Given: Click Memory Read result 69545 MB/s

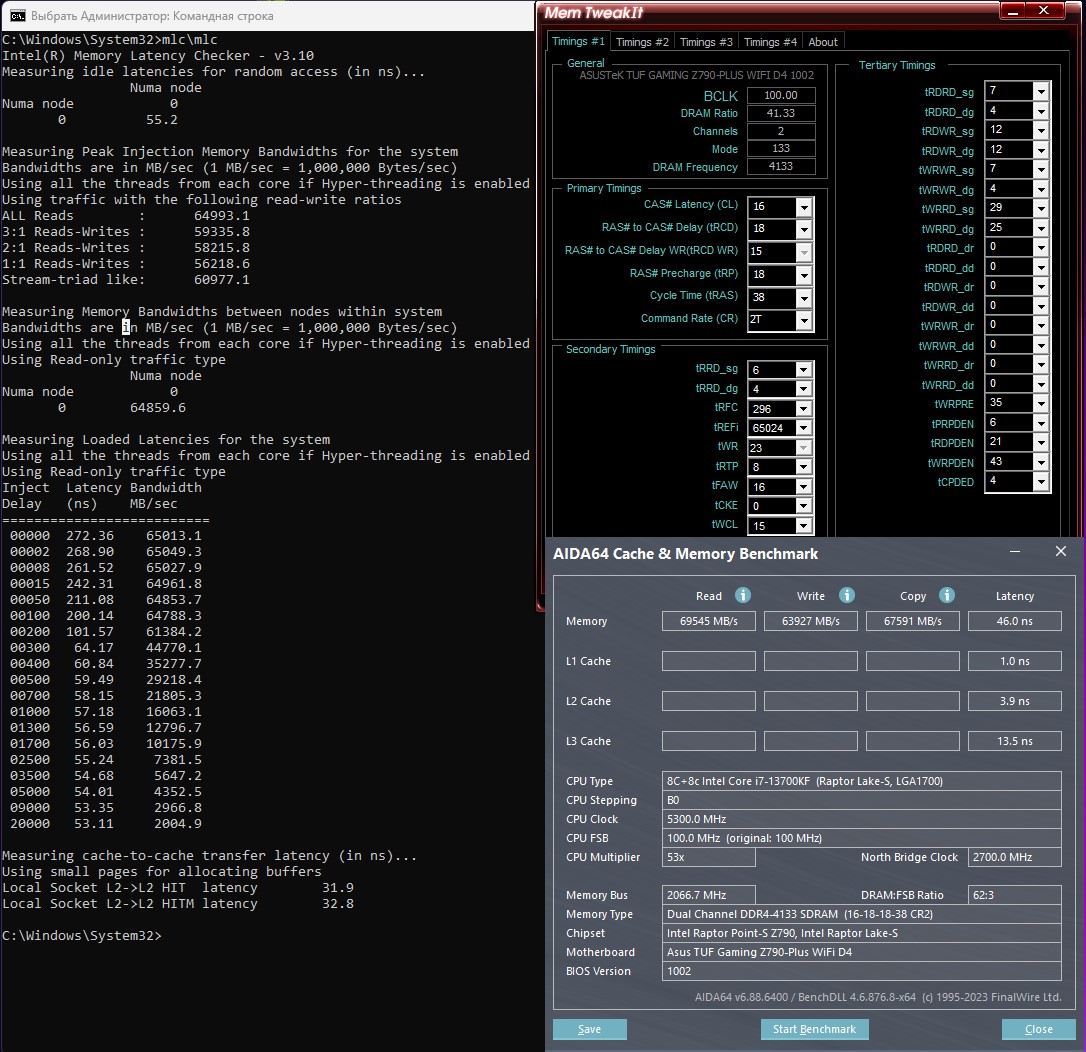Looking at the screenshot, I should click(x=709, y=621).
